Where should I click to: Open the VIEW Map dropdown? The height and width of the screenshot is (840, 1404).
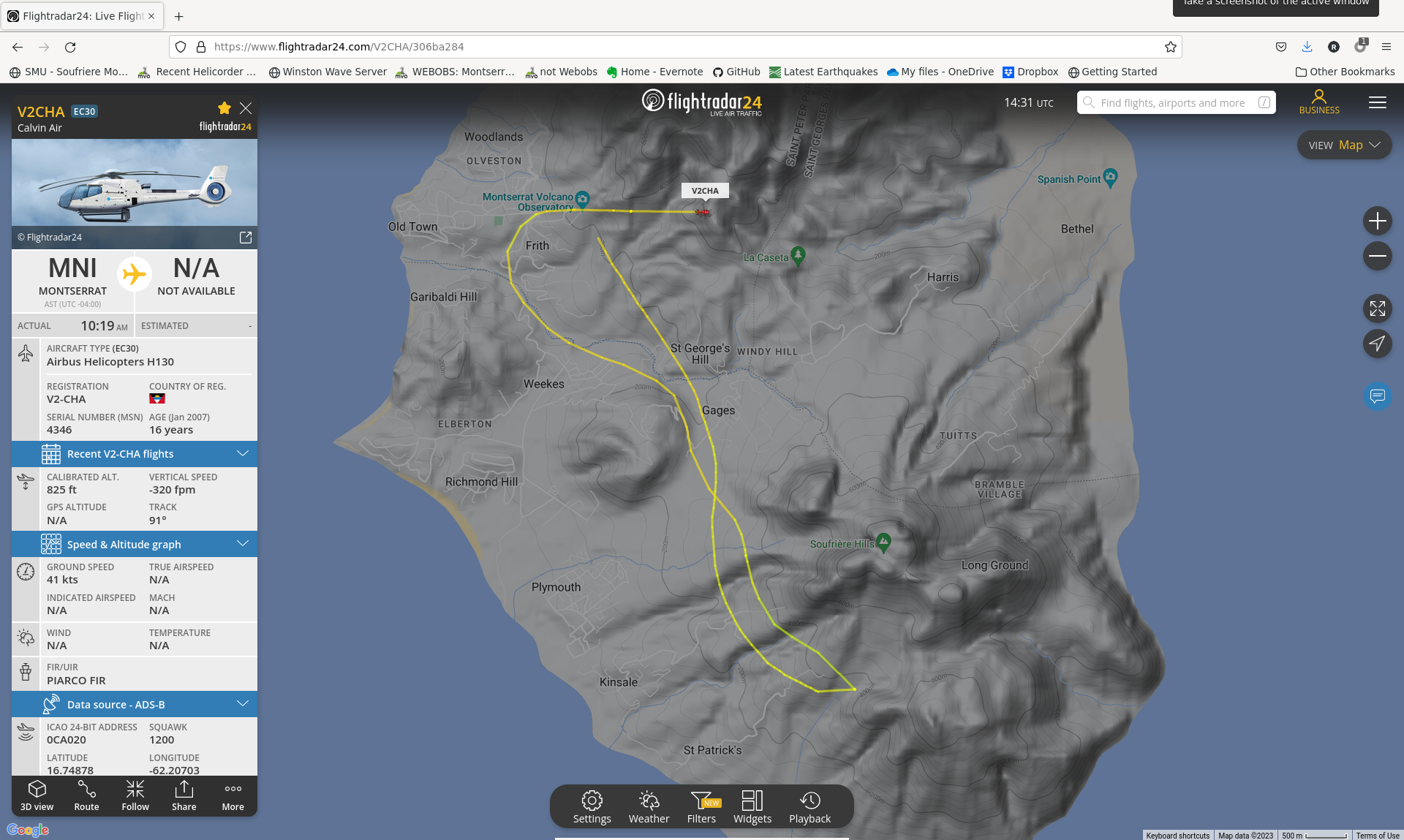point(1344,145)
